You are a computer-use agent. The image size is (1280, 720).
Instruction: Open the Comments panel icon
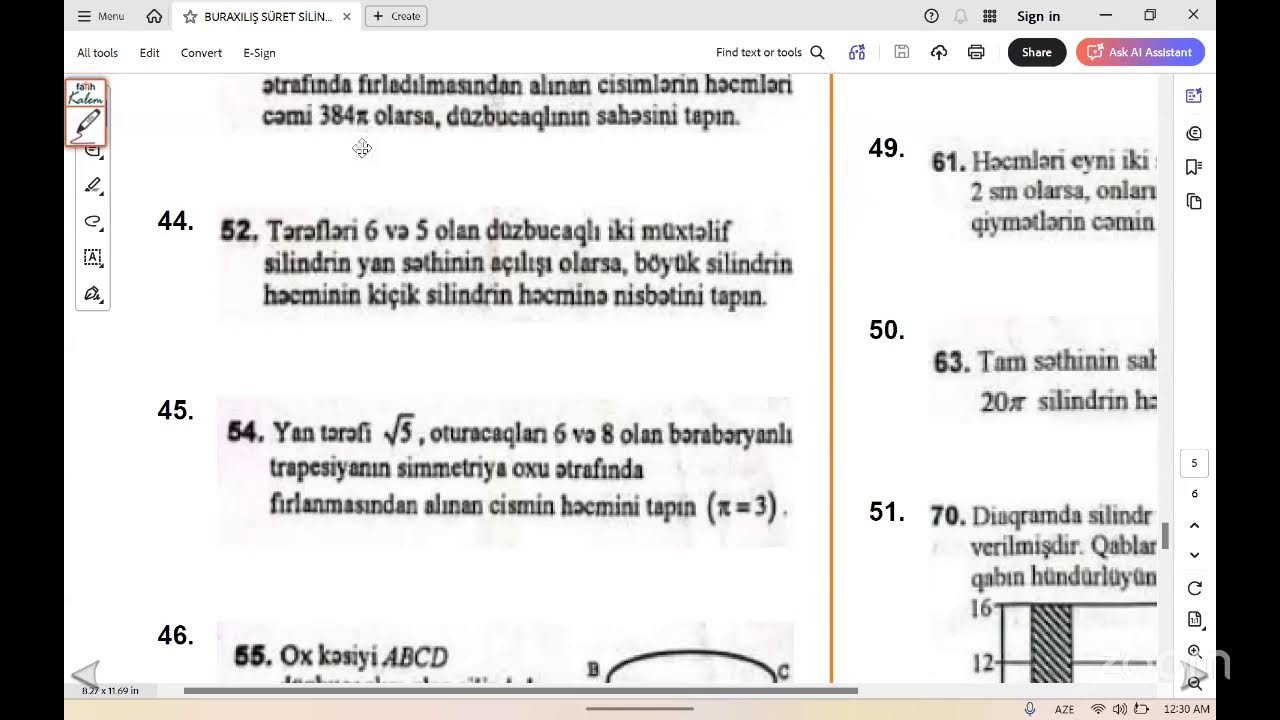[1193, 133]
